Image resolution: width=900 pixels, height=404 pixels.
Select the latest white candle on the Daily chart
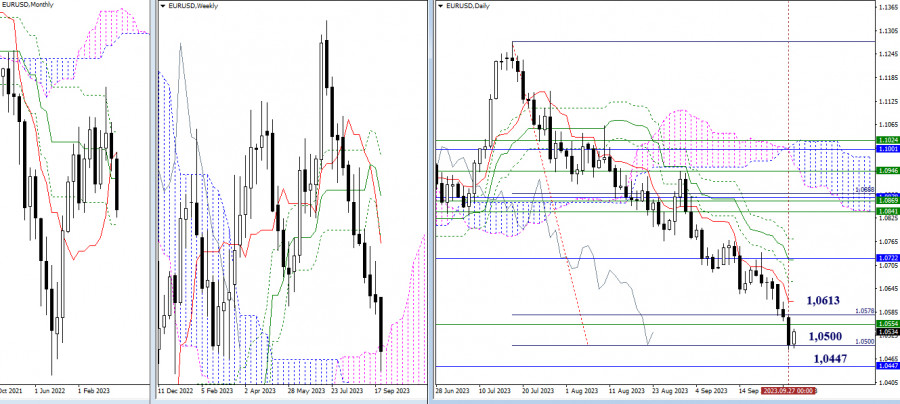[x=795, y=339]
